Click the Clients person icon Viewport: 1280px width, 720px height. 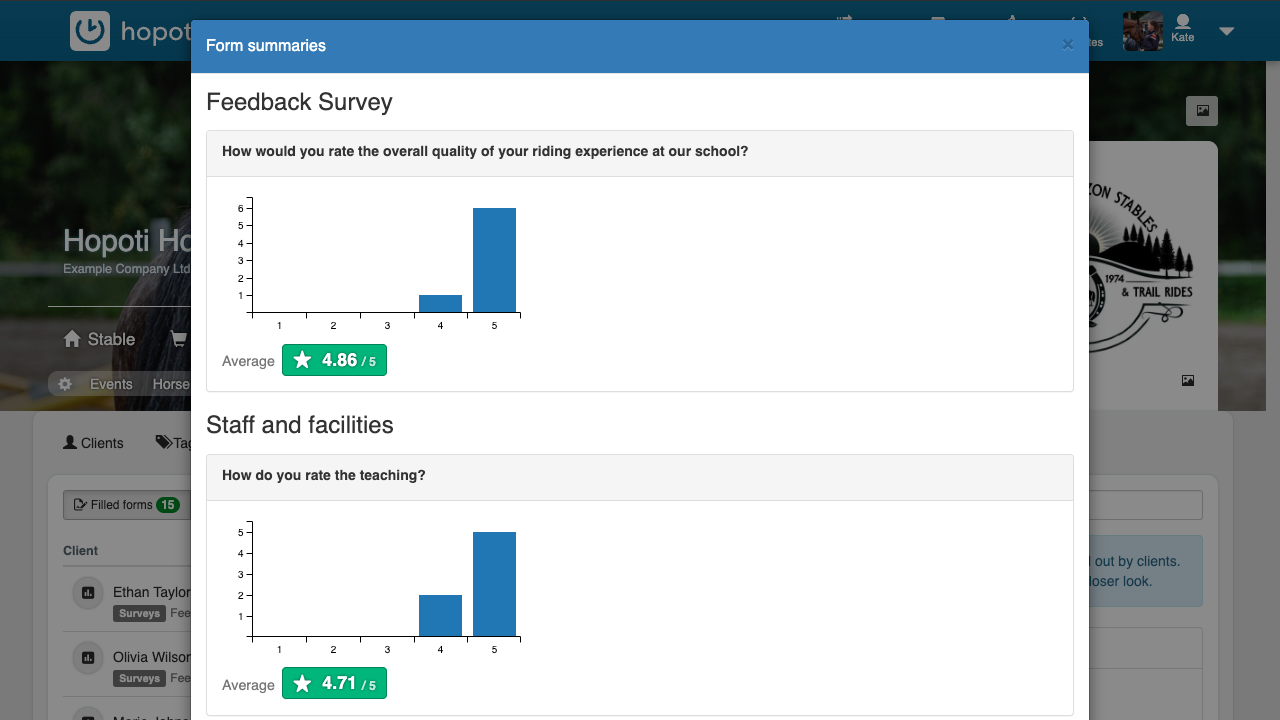pos(69,442)
